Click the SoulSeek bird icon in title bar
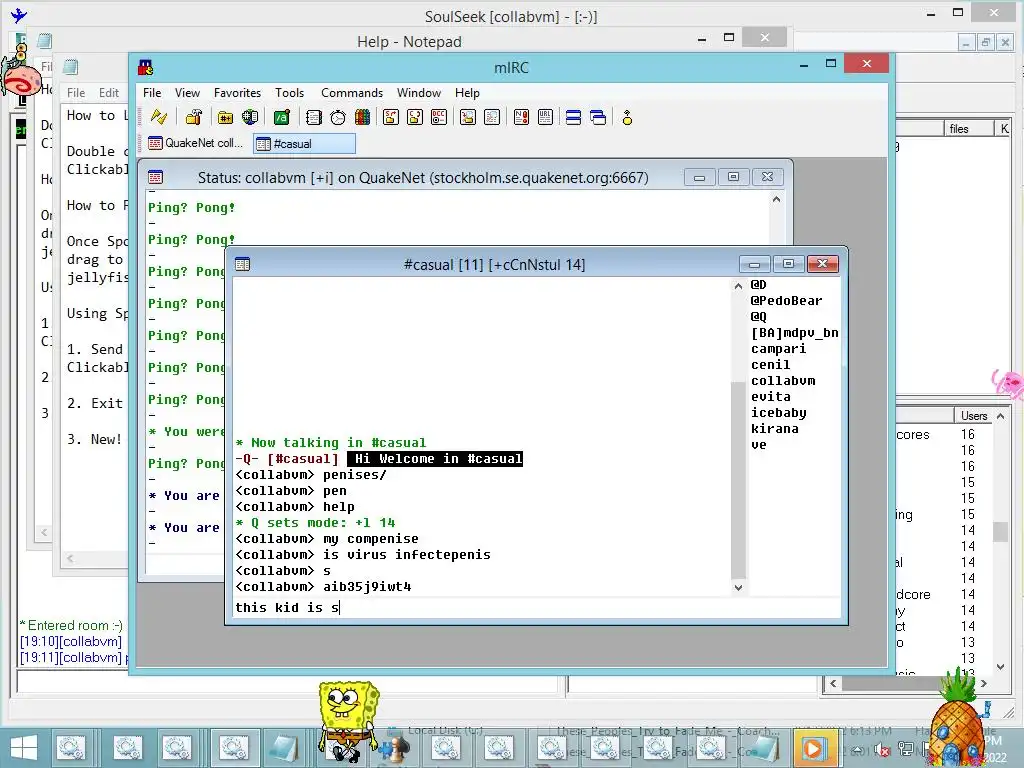 coord(19,15)
